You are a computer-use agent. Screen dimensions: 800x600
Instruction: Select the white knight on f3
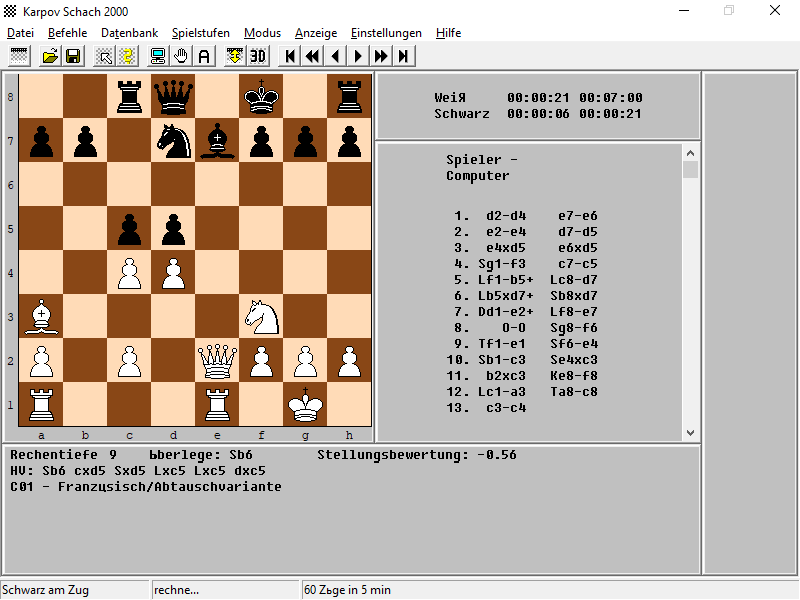[261, 316]
